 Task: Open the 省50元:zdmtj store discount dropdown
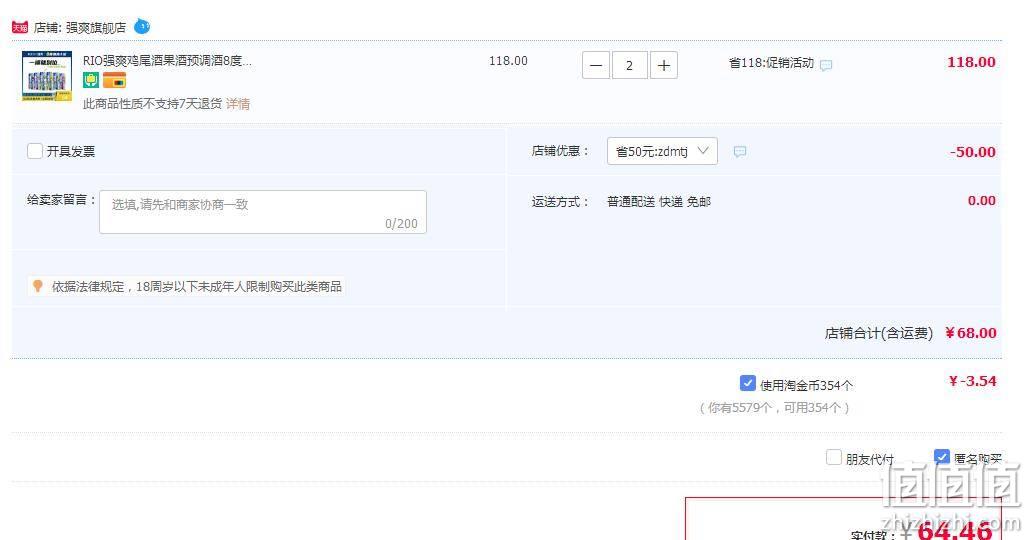point(662,151)
